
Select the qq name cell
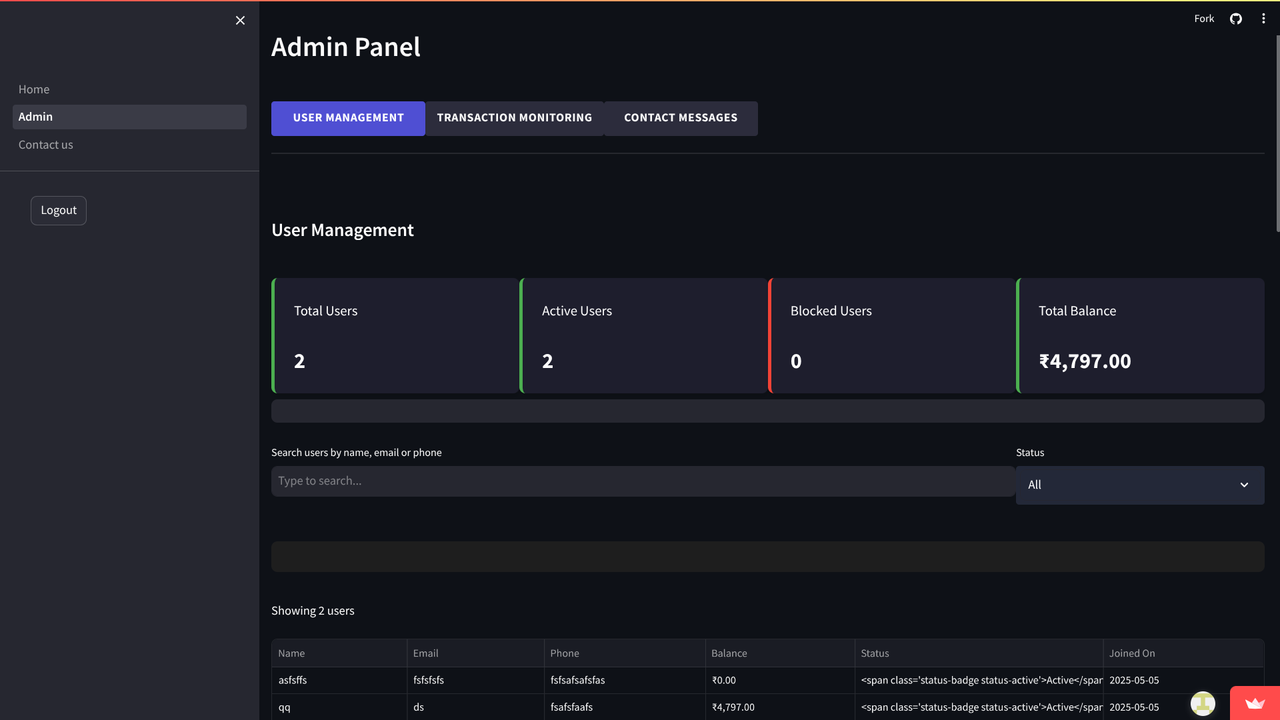coord(339,707)
